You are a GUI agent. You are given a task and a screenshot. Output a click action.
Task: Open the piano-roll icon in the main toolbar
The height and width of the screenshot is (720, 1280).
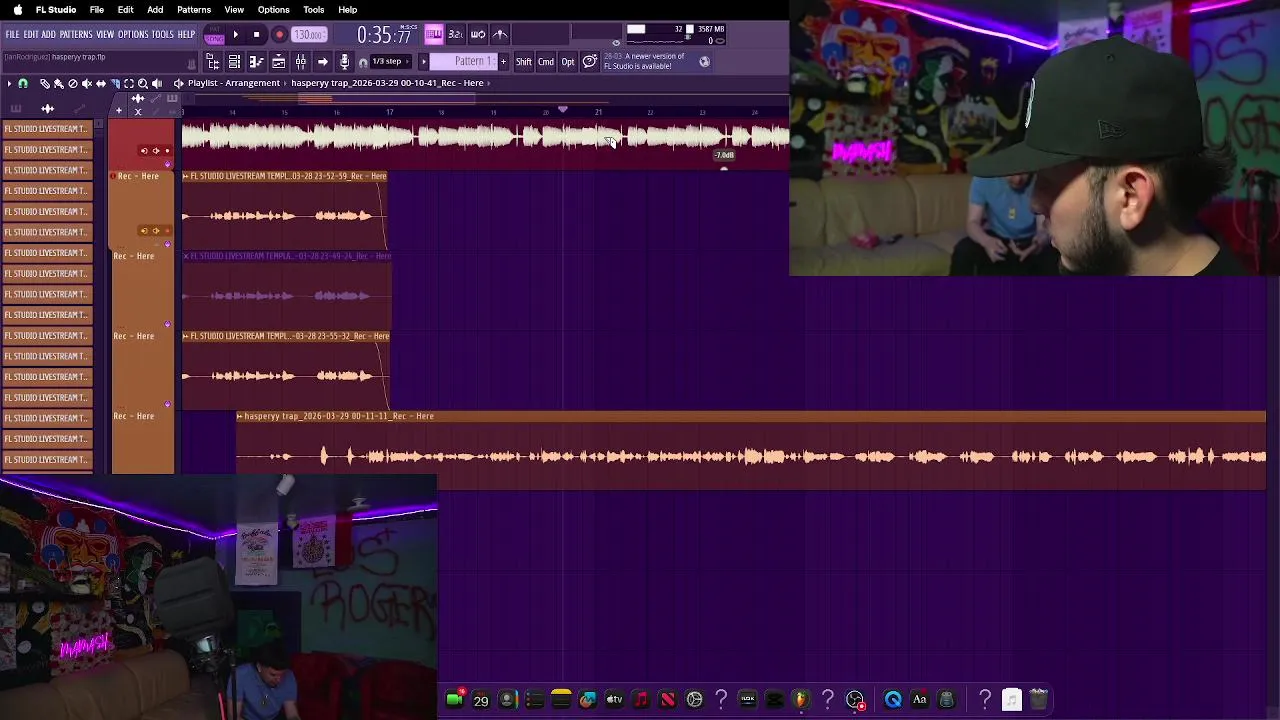coord(256,62)
